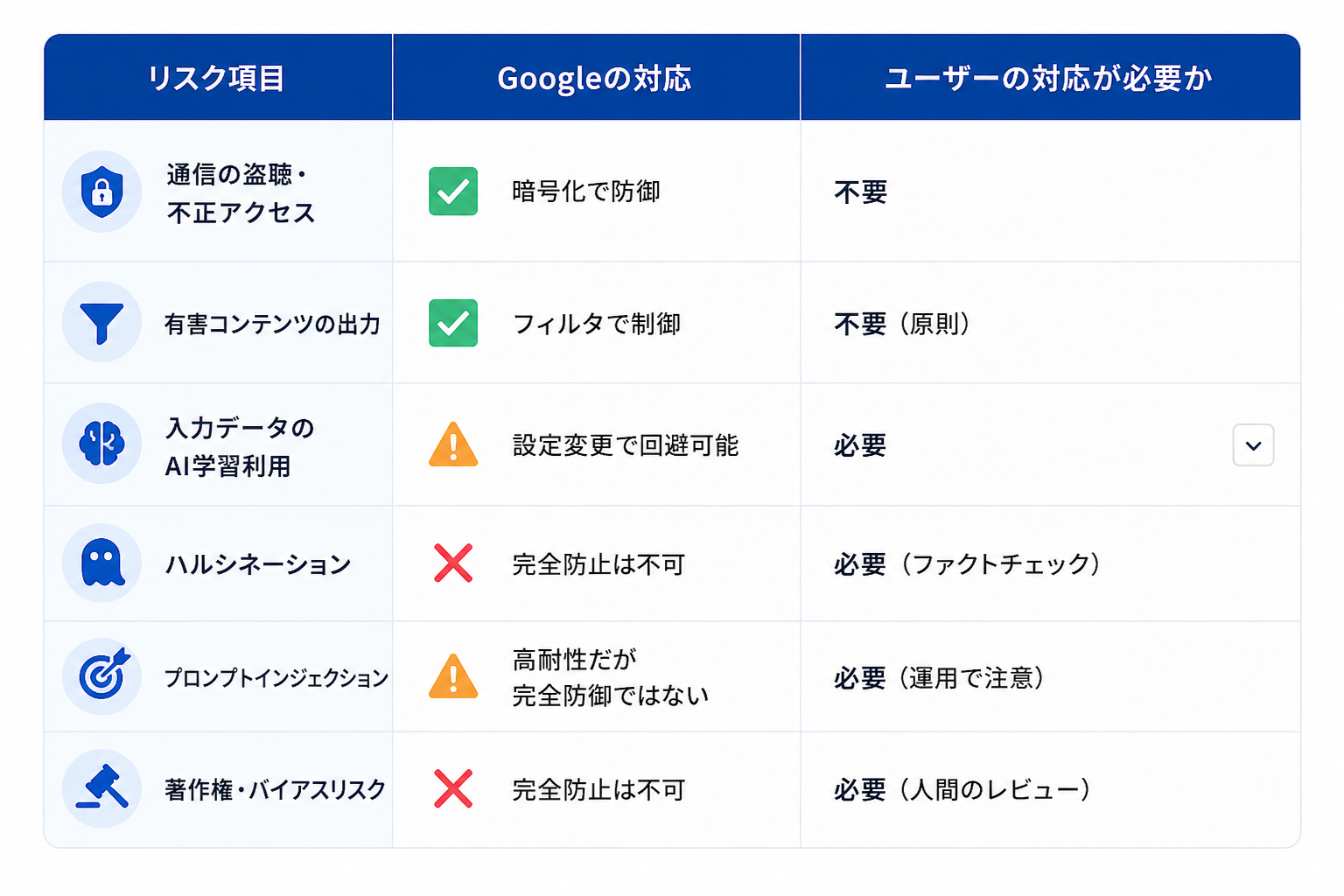This screenshot has width=1344, height=896.
Task: Click the target arrow icon for プロンプトインジェクション
Action: point(101,676)
